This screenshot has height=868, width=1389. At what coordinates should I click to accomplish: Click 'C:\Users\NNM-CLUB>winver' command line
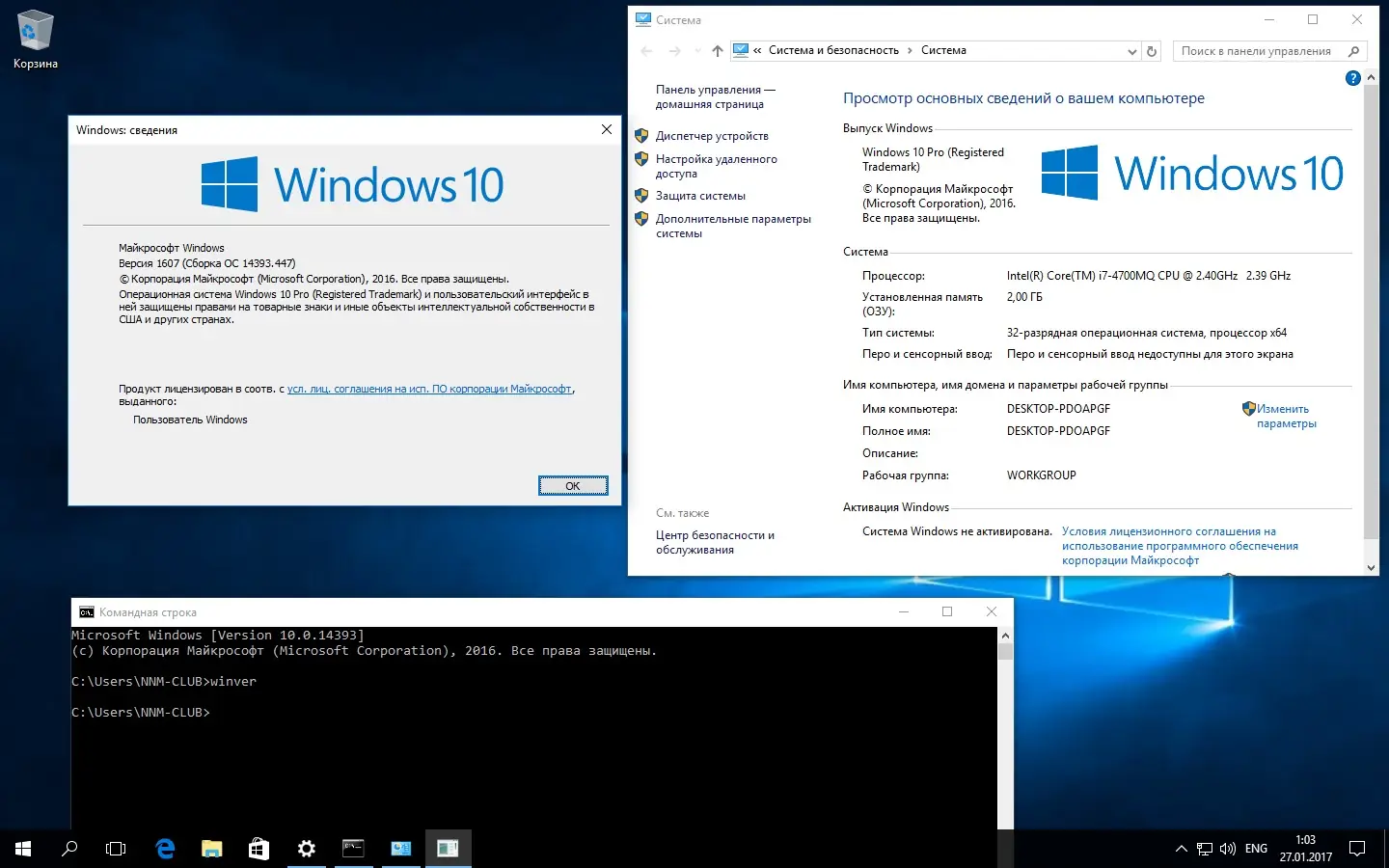click(164, 682)
